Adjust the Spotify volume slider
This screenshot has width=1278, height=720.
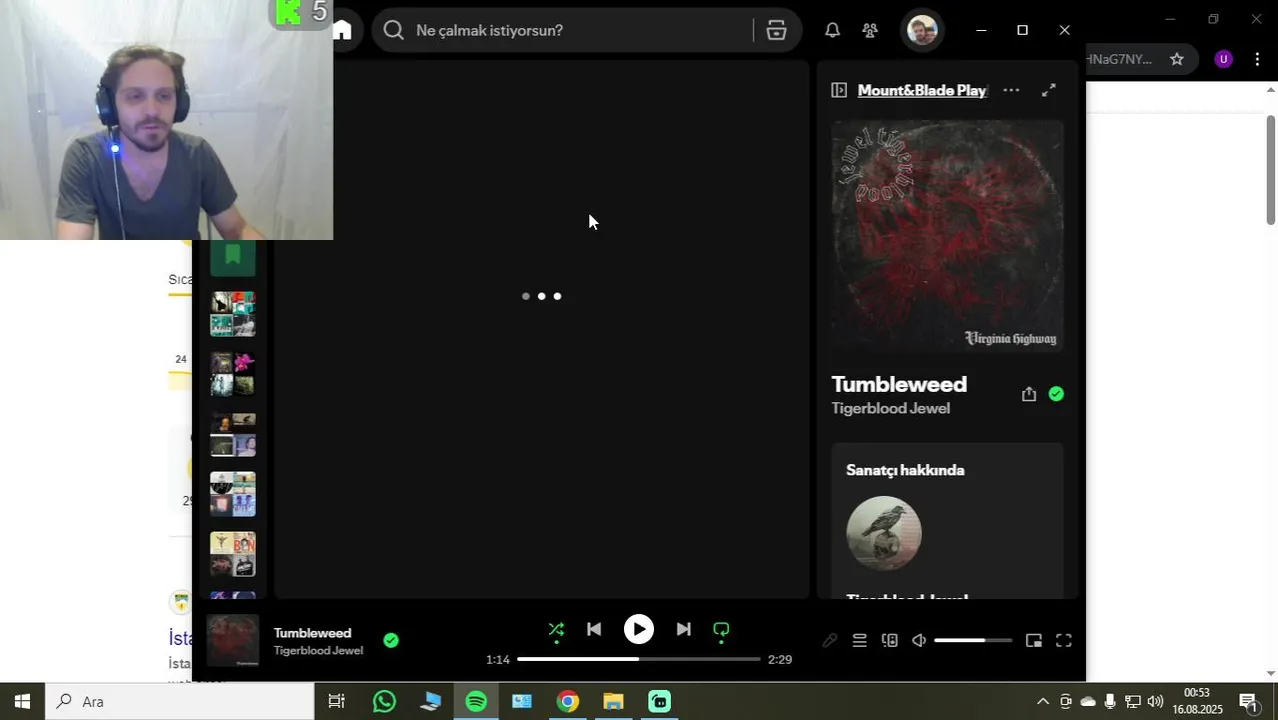point(973,641)
